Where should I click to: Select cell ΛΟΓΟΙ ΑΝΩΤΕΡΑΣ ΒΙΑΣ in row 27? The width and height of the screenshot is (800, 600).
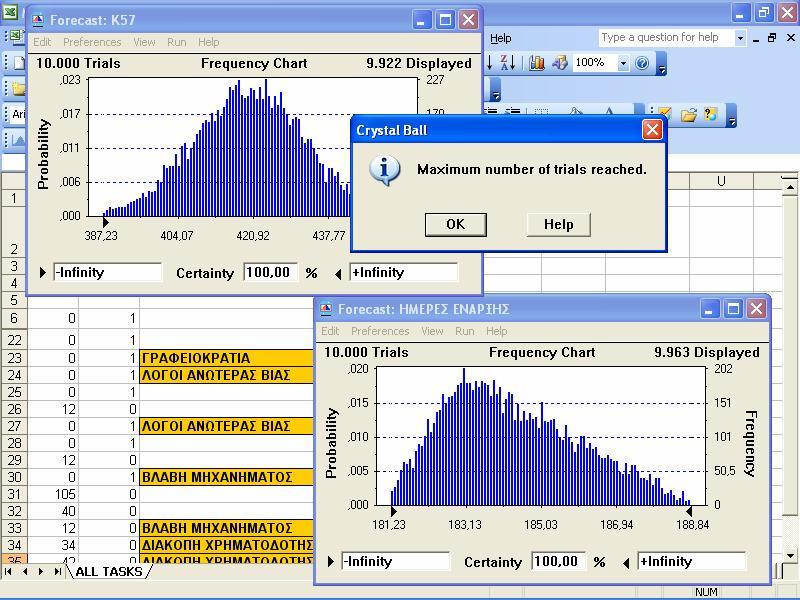(227, 426)
